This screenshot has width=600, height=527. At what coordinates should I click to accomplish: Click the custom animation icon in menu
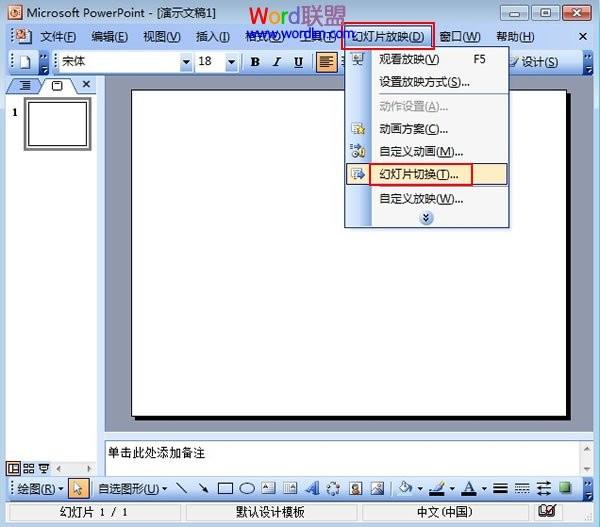pyautogui.click(x=358, y=151)
